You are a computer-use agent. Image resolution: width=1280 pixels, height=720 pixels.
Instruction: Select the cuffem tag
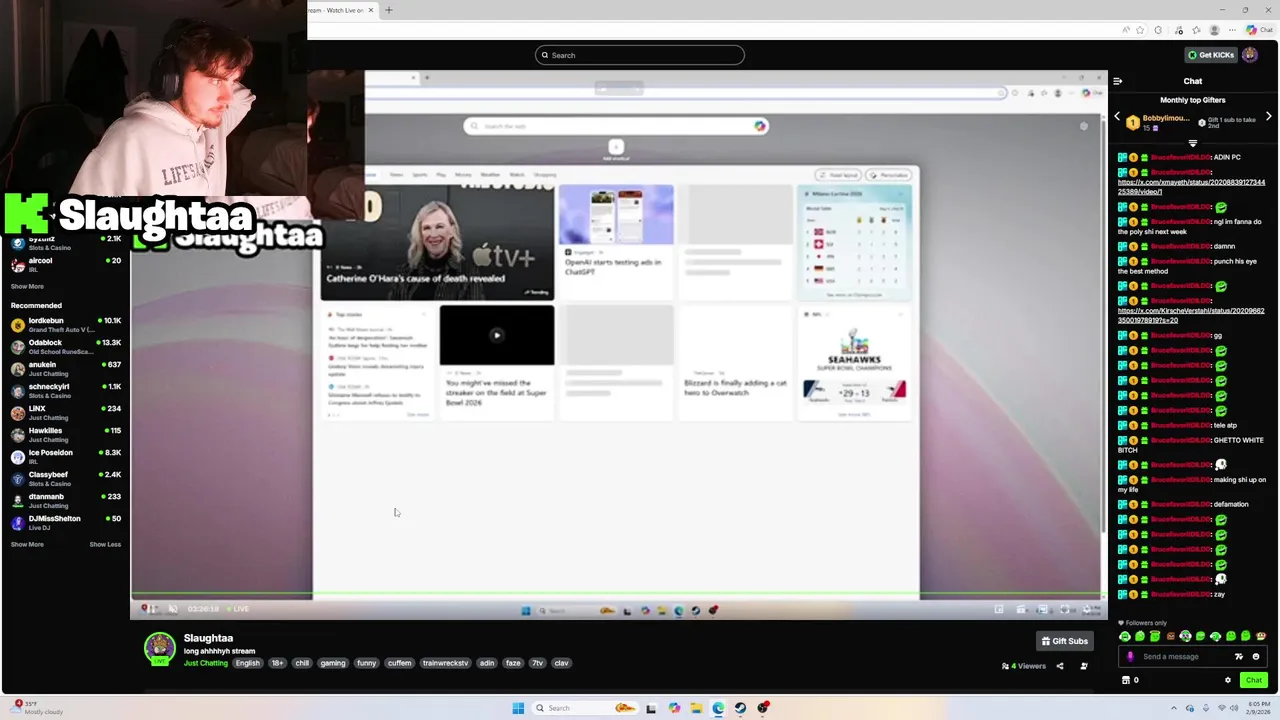click(399, 663)
